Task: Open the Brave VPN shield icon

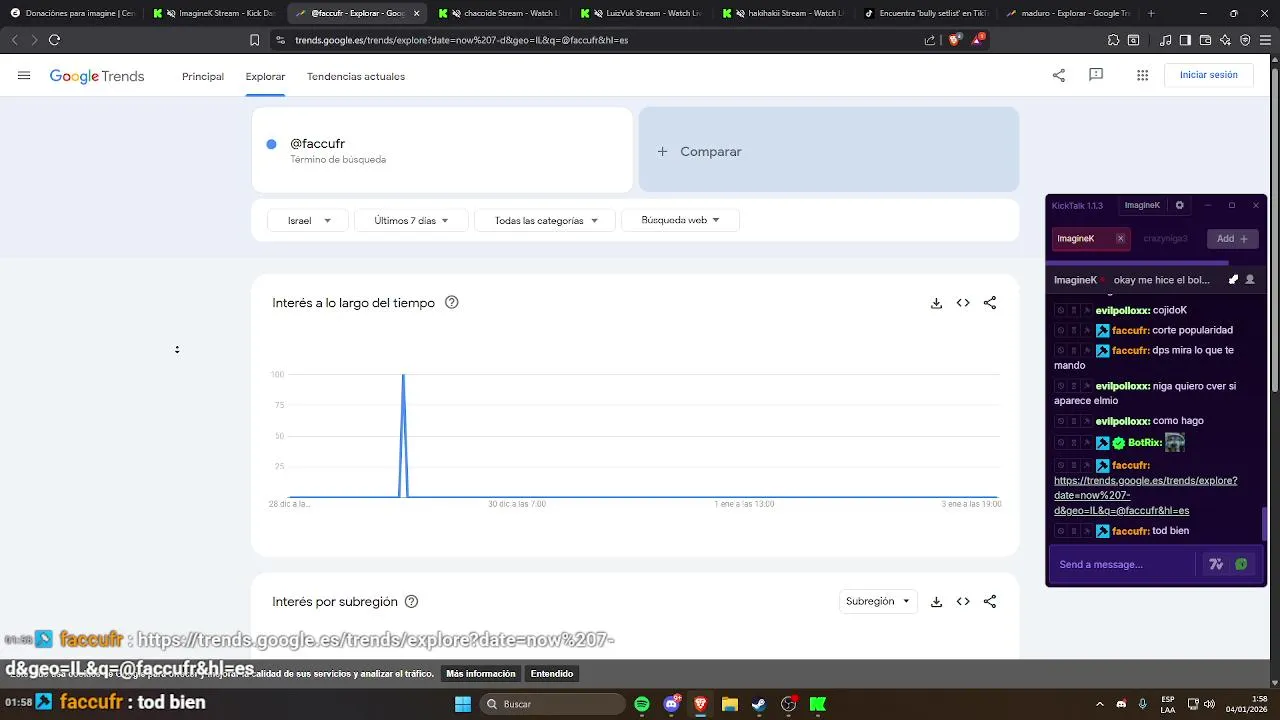Action: click(x=1245, y=40)
